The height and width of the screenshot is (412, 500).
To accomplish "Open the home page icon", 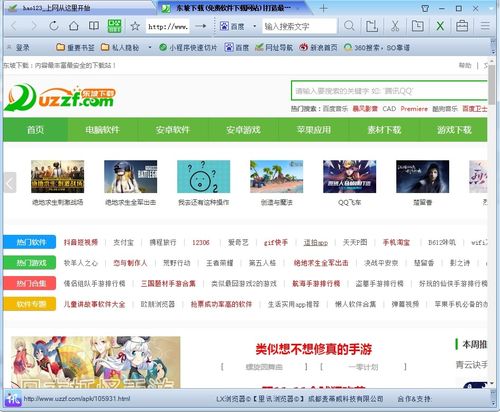I will click(x=74, y=26).
